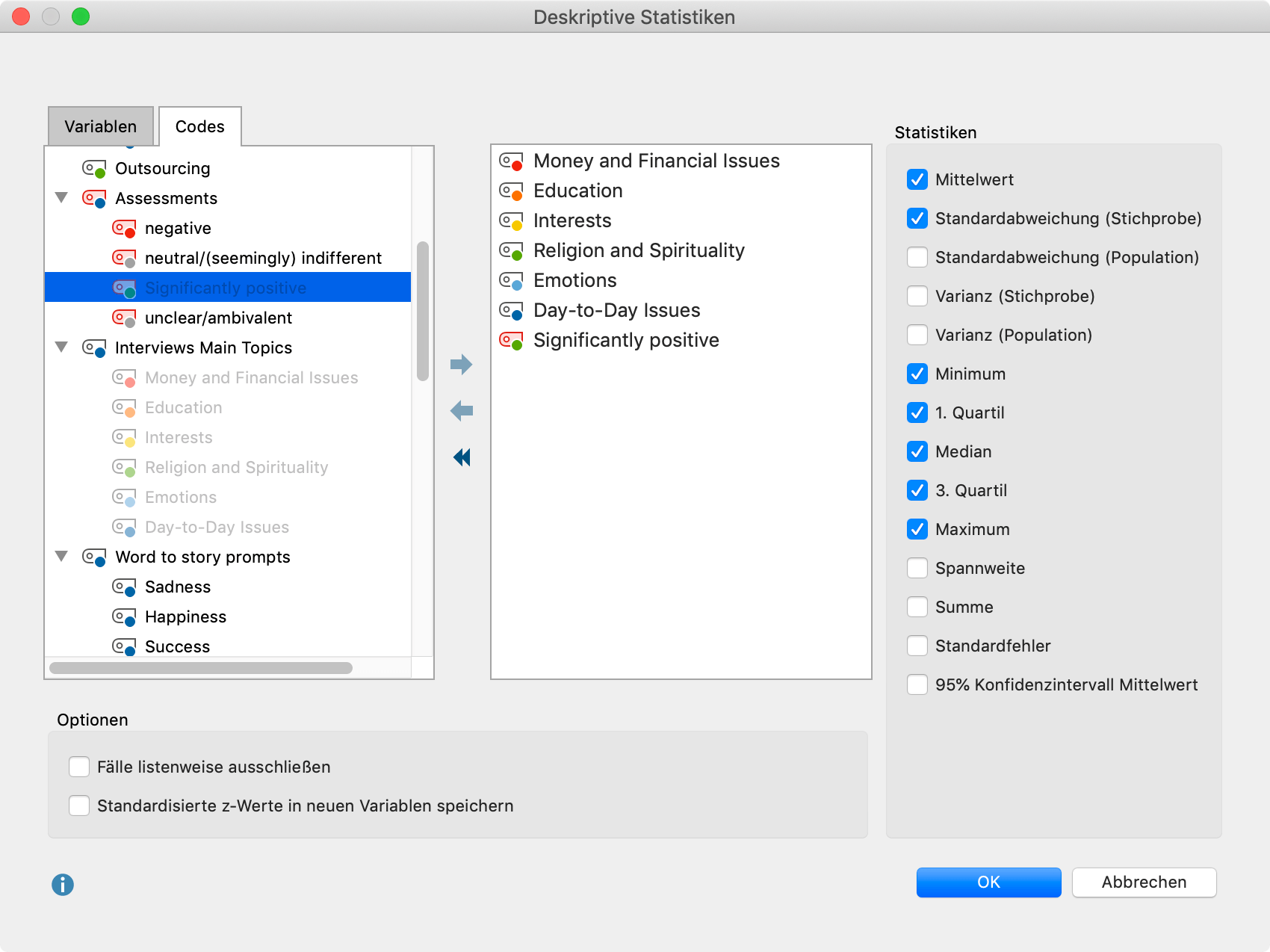Click the Success code icon
The image size is (1270, 952).
click(x=124, y=647)
